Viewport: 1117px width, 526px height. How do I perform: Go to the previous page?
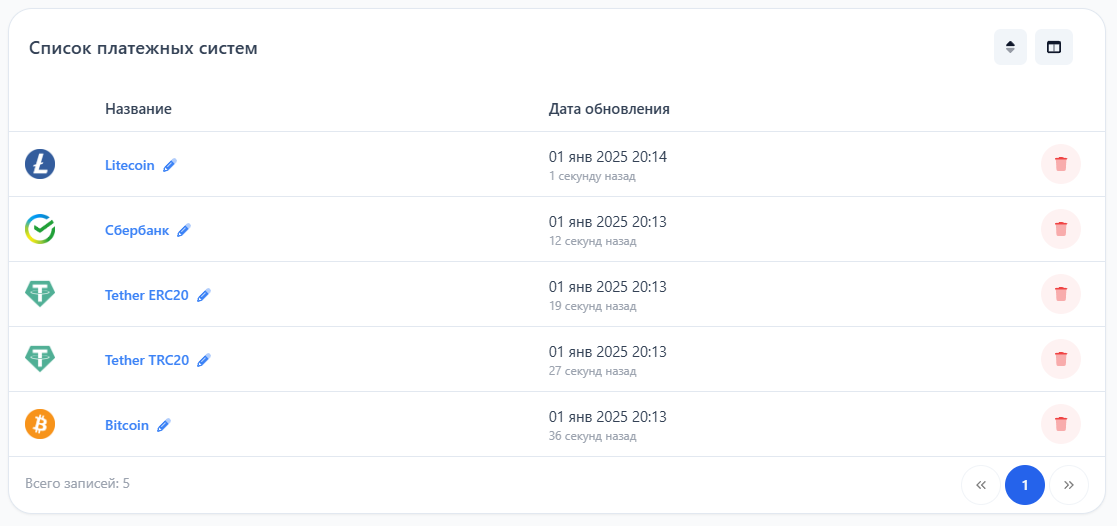click(x=981, y=485)
